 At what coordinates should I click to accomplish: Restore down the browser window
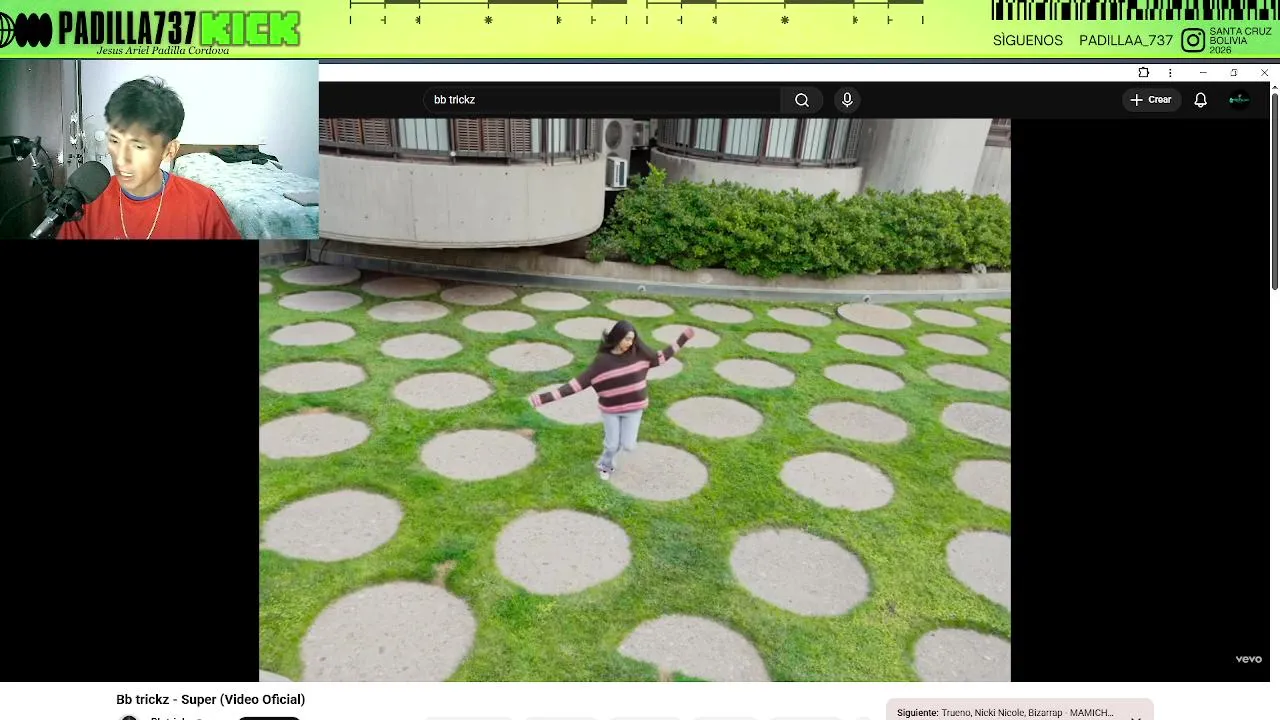tap(1234, 73)
